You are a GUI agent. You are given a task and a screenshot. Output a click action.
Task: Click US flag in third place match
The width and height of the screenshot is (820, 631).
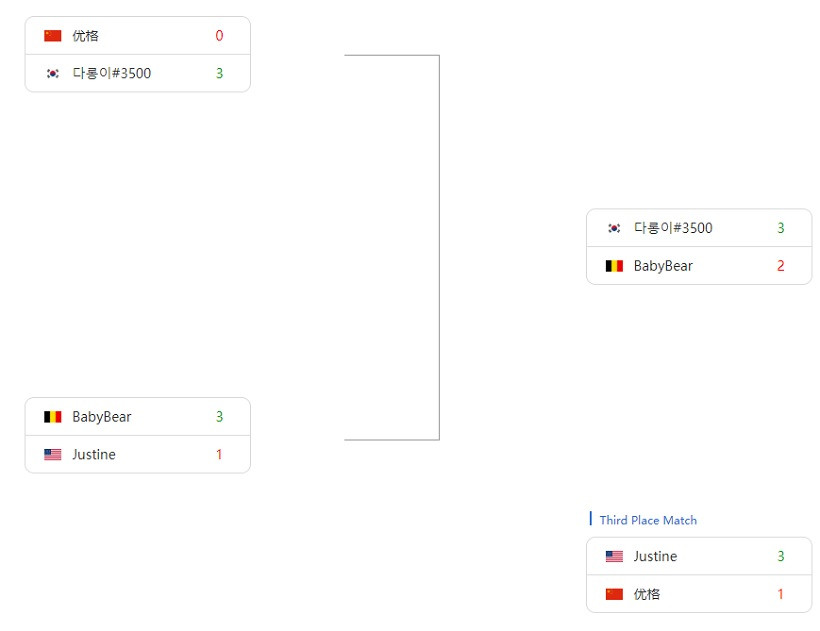coord(614,556)
